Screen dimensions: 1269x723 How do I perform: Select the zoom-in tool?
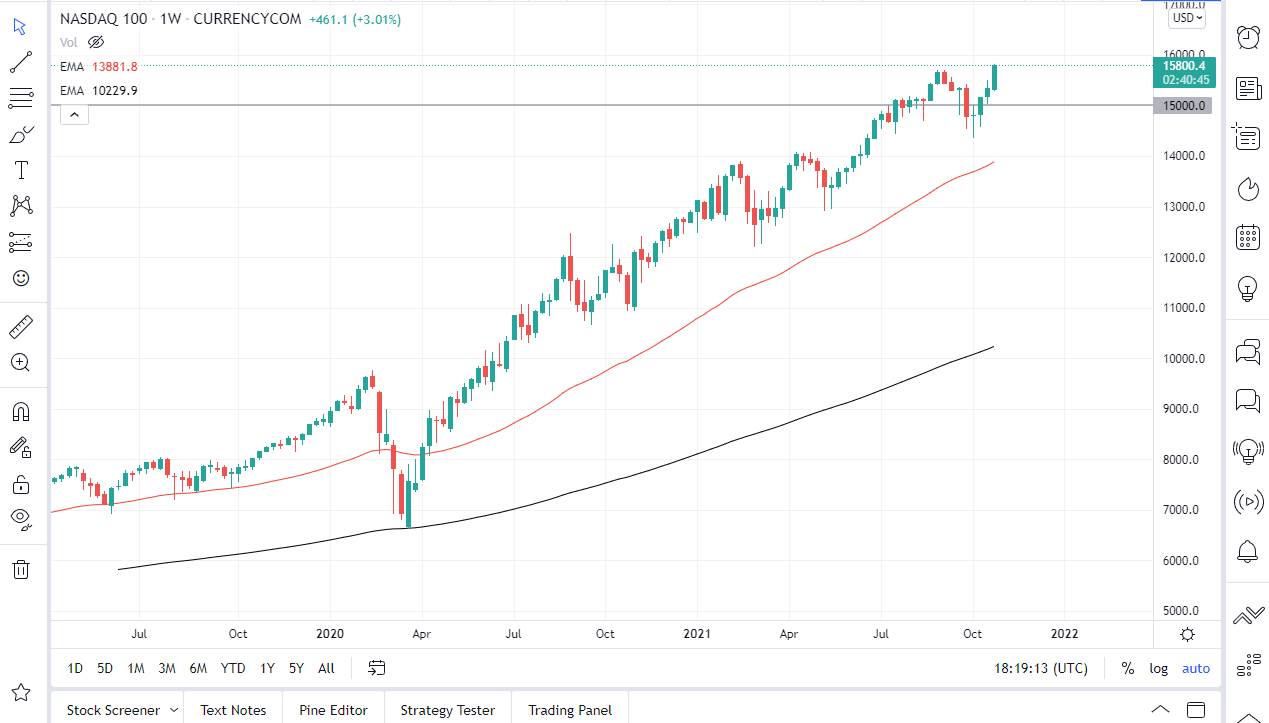(x=20, y=362)
